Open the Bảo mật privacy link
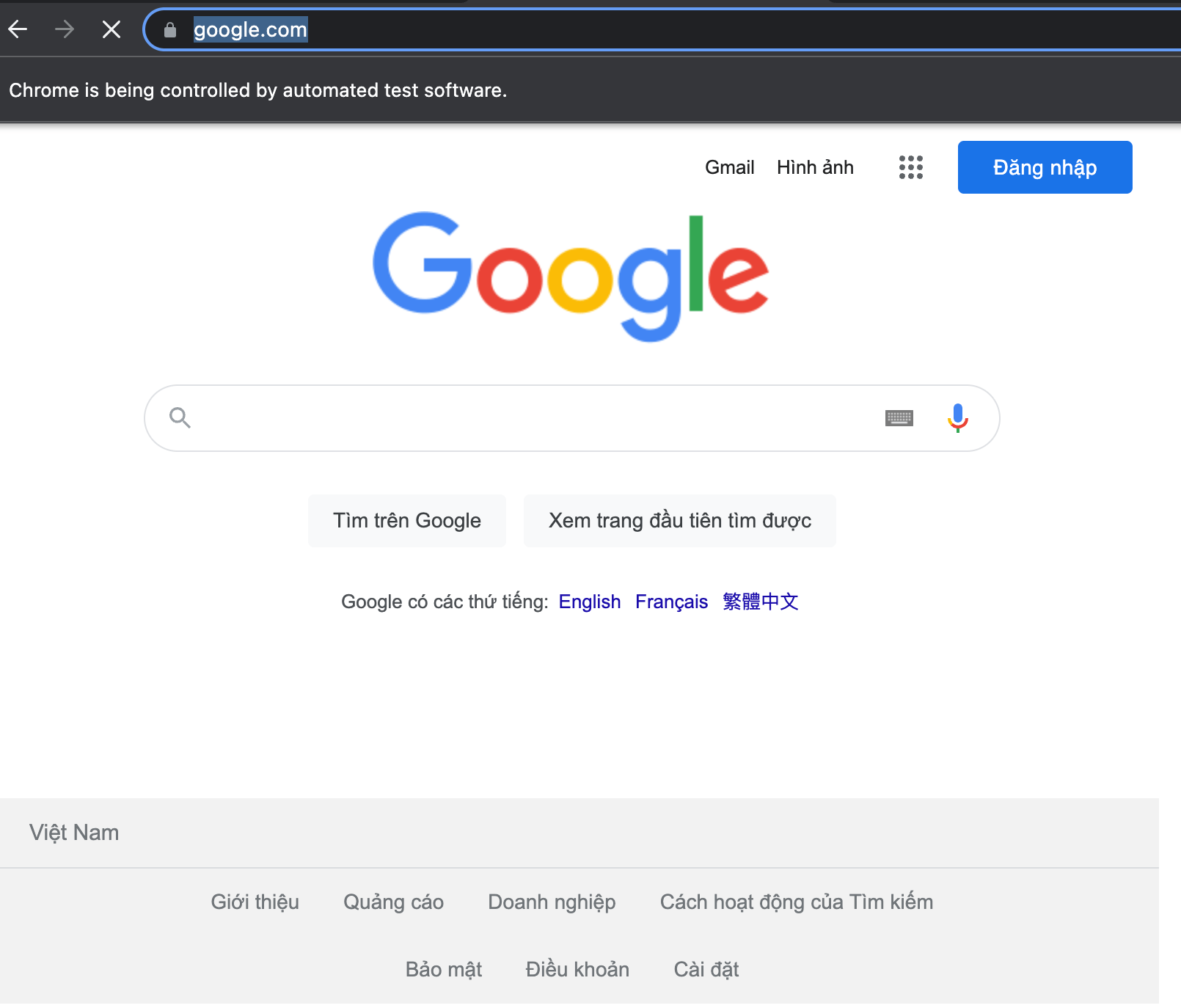 click(443, 968)
